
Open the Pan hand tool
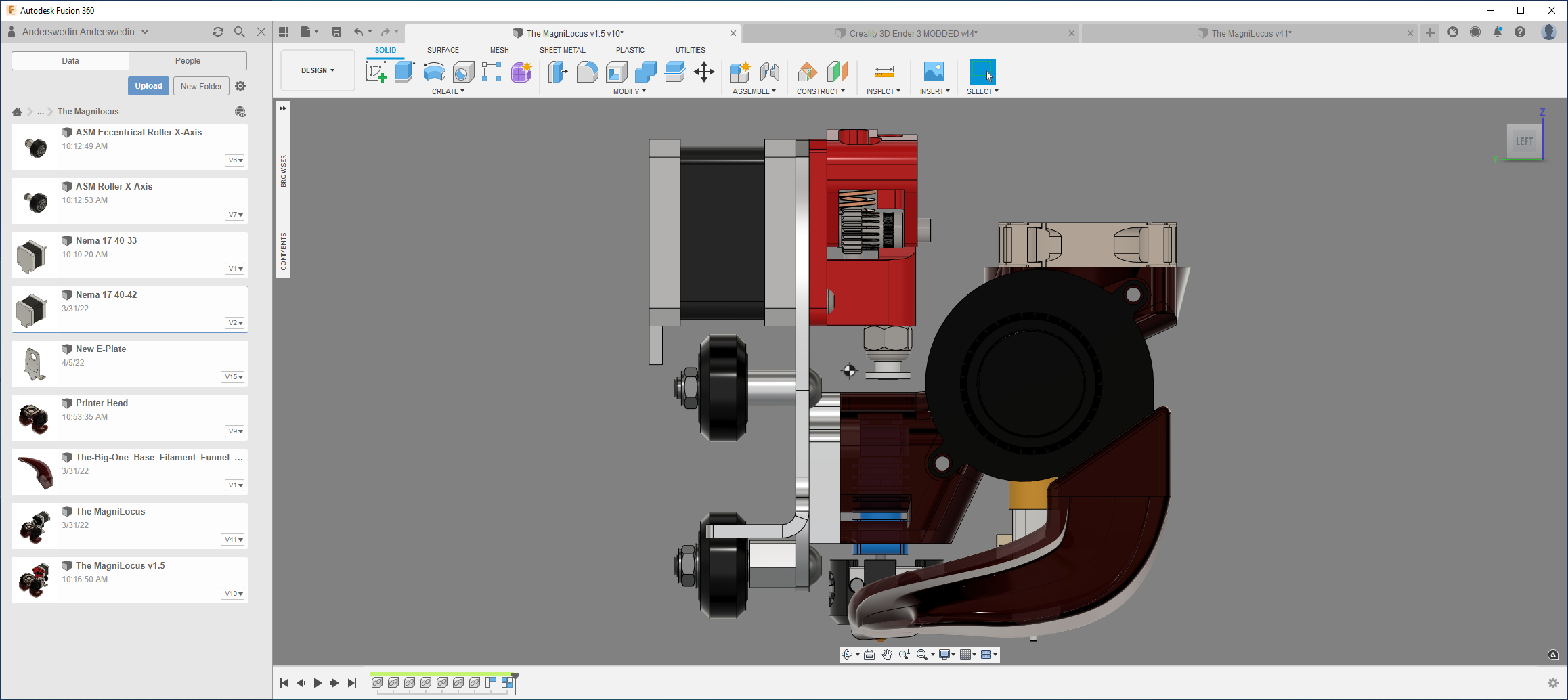pos(887,655)
